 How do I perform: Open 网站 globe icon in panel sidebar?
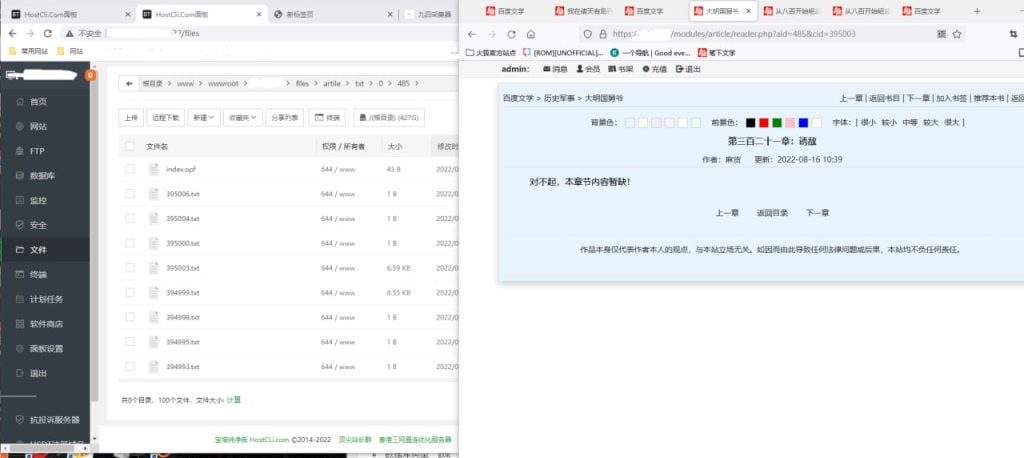[x=20, y=127]
